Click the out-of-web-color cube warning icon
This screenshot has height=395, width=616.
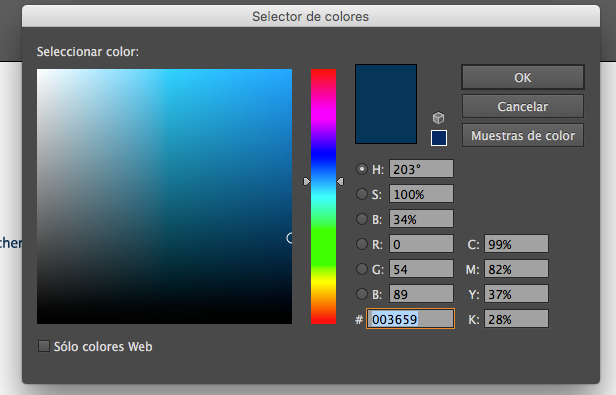438,118
